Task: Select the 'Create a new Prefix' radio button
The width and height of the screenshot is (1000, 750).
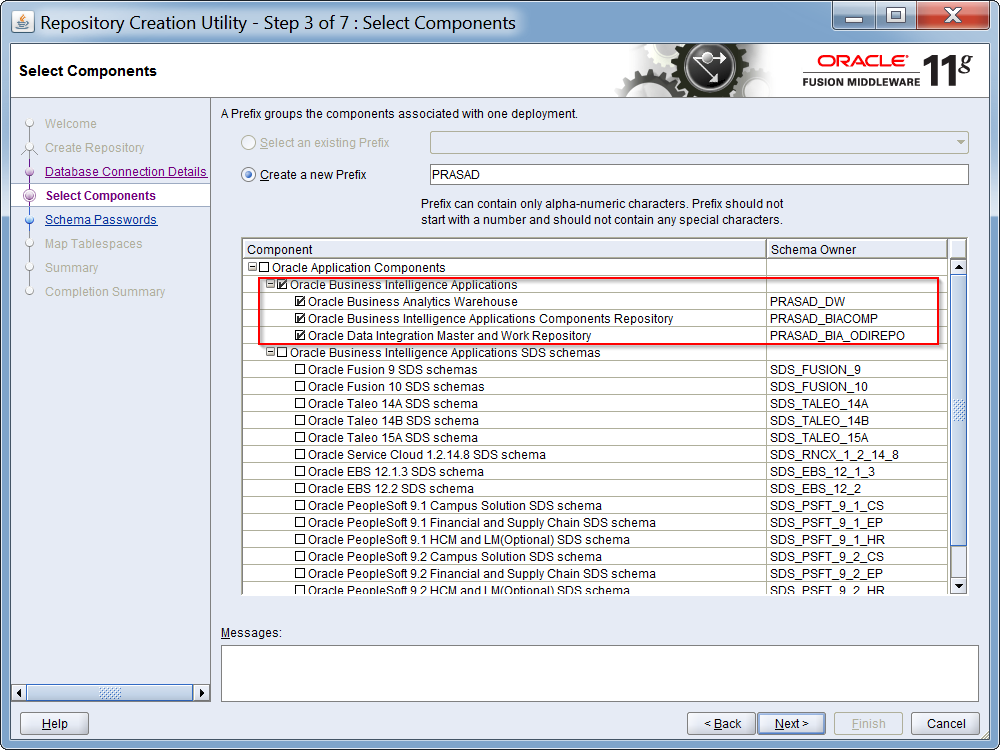Action: point(248,174)
